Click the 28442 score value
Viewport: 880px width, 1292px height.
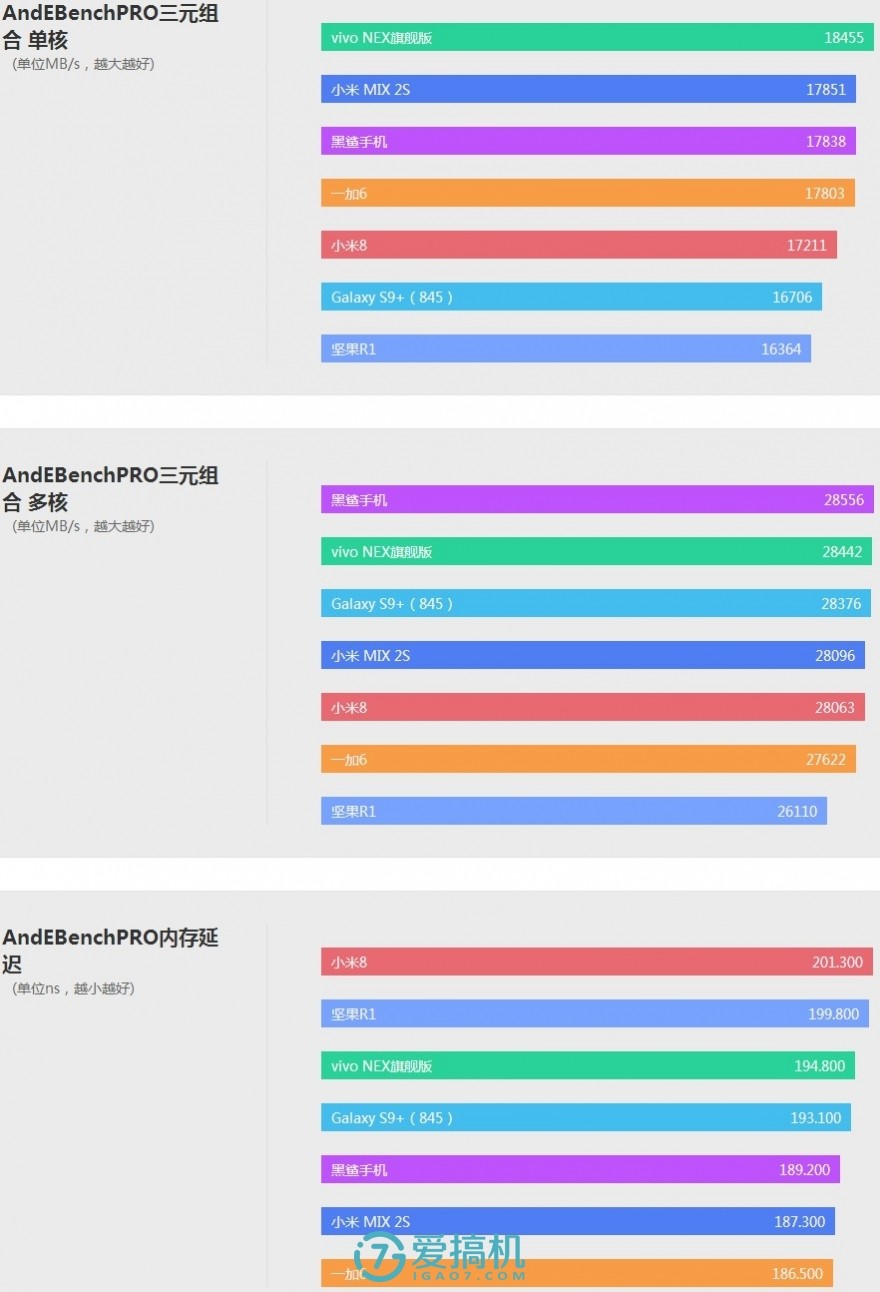point(842,552)
